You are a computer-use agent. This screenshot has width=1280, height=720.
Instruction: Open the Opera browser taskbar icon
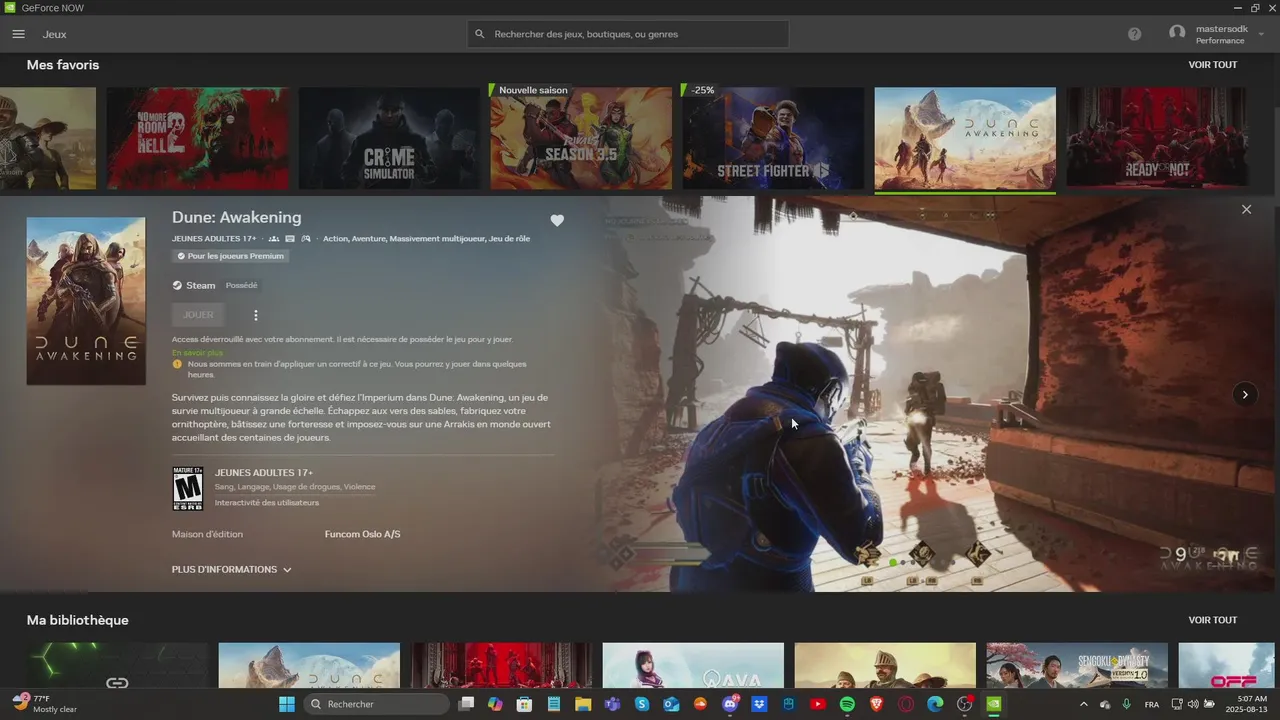click(906, 704)
